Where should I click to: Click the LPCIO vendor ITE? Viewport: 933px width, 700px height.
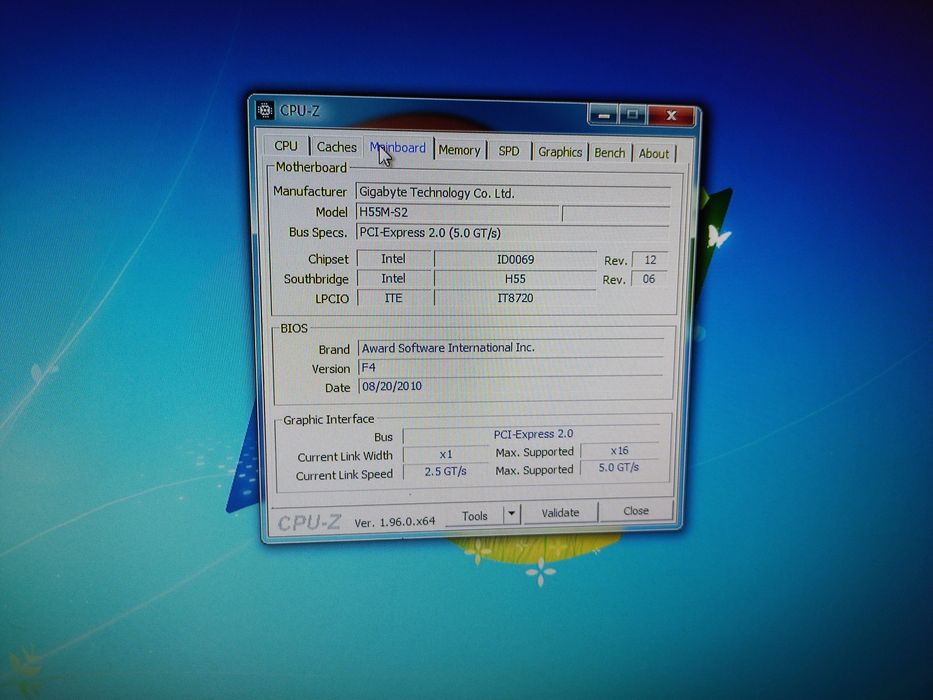tap(394, 298)
